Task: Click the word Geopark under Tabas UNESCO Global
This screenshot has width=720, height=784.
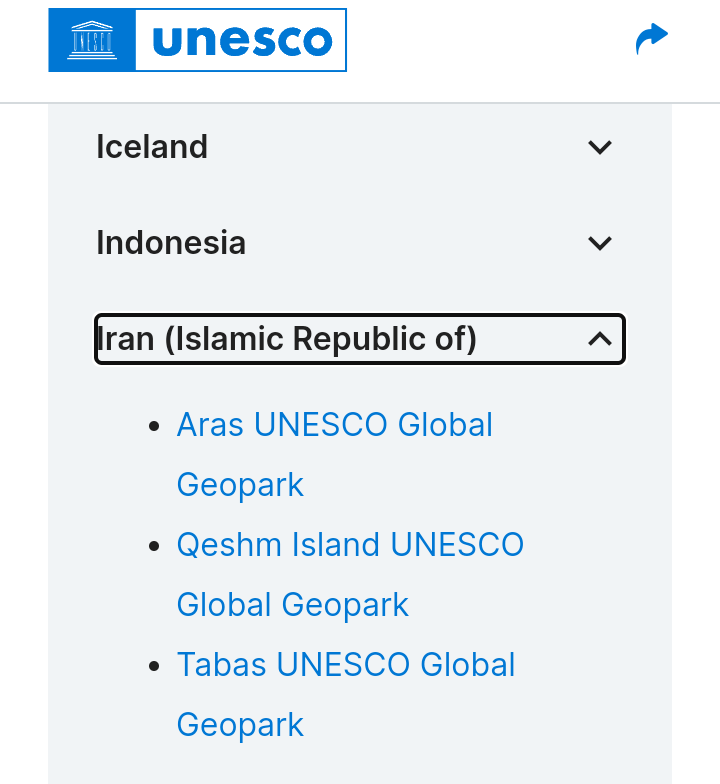Action: point(240,725)
